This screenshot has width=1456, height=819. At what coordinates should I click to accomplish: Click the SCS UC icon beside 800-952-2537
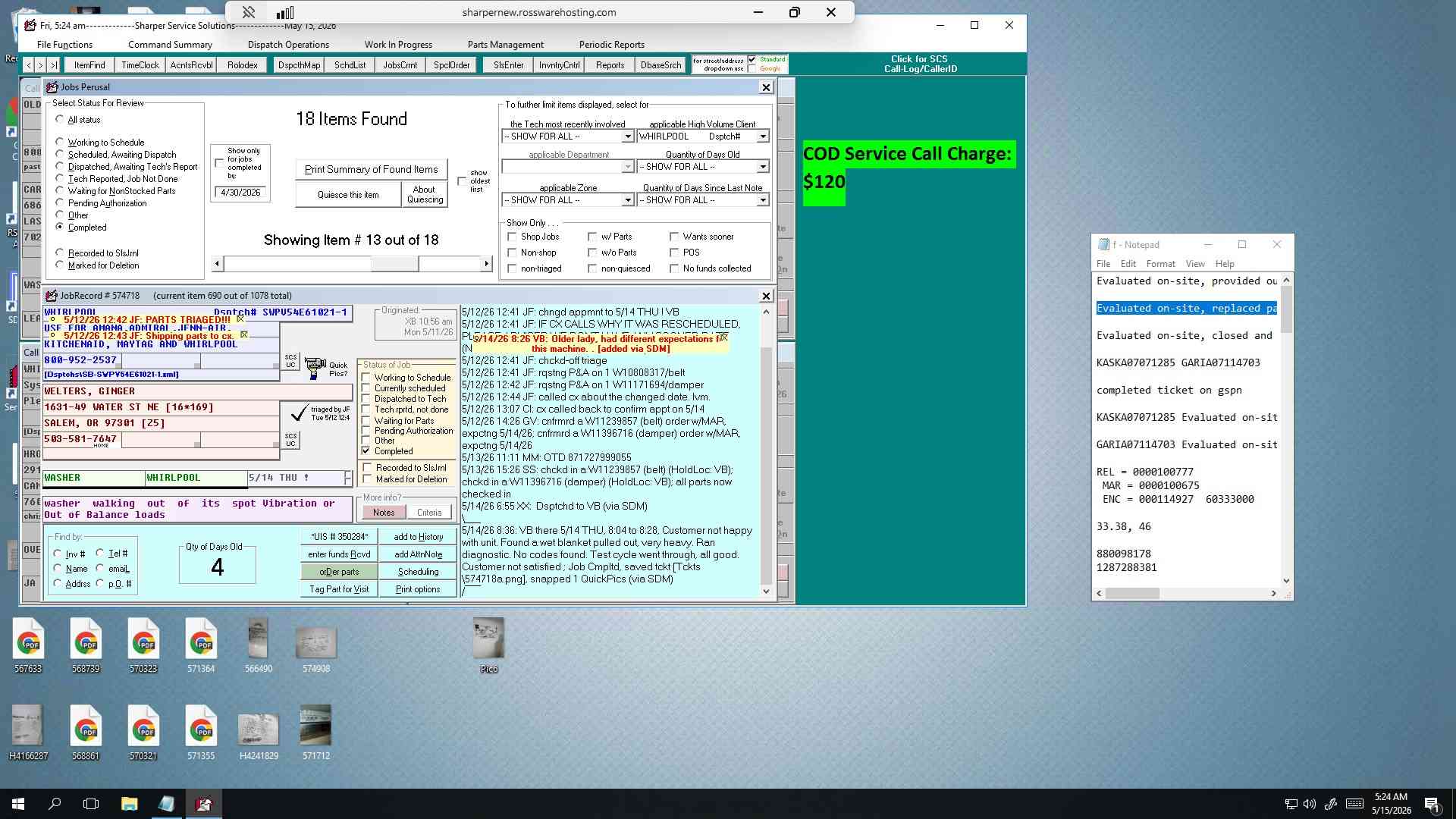[x=290, y=361]
